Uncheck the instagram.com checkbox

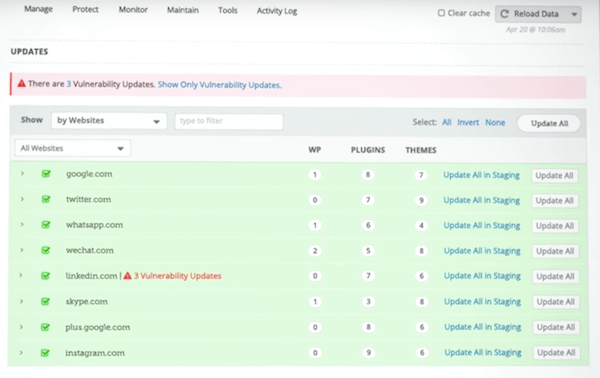(45, 353)
